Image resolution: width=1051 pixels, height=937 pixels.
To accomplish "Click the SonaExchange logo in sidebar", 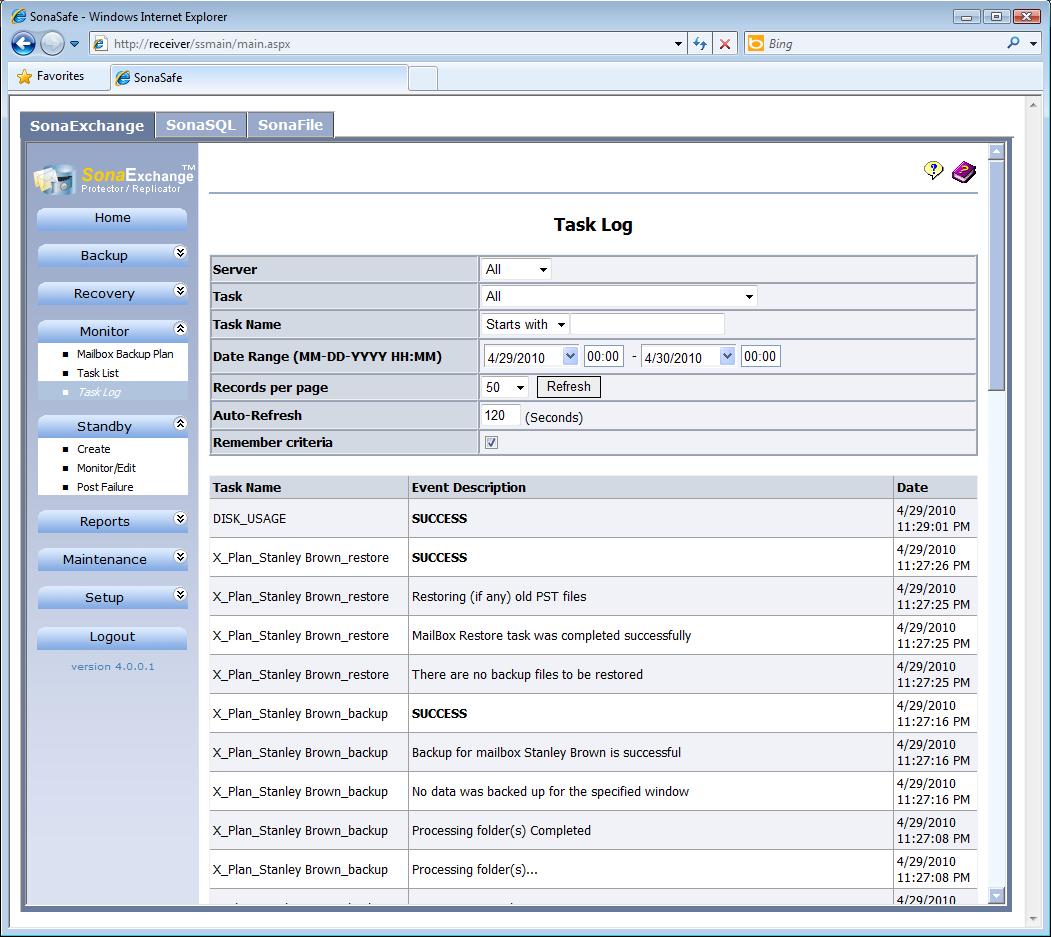I will click(113, 179).
